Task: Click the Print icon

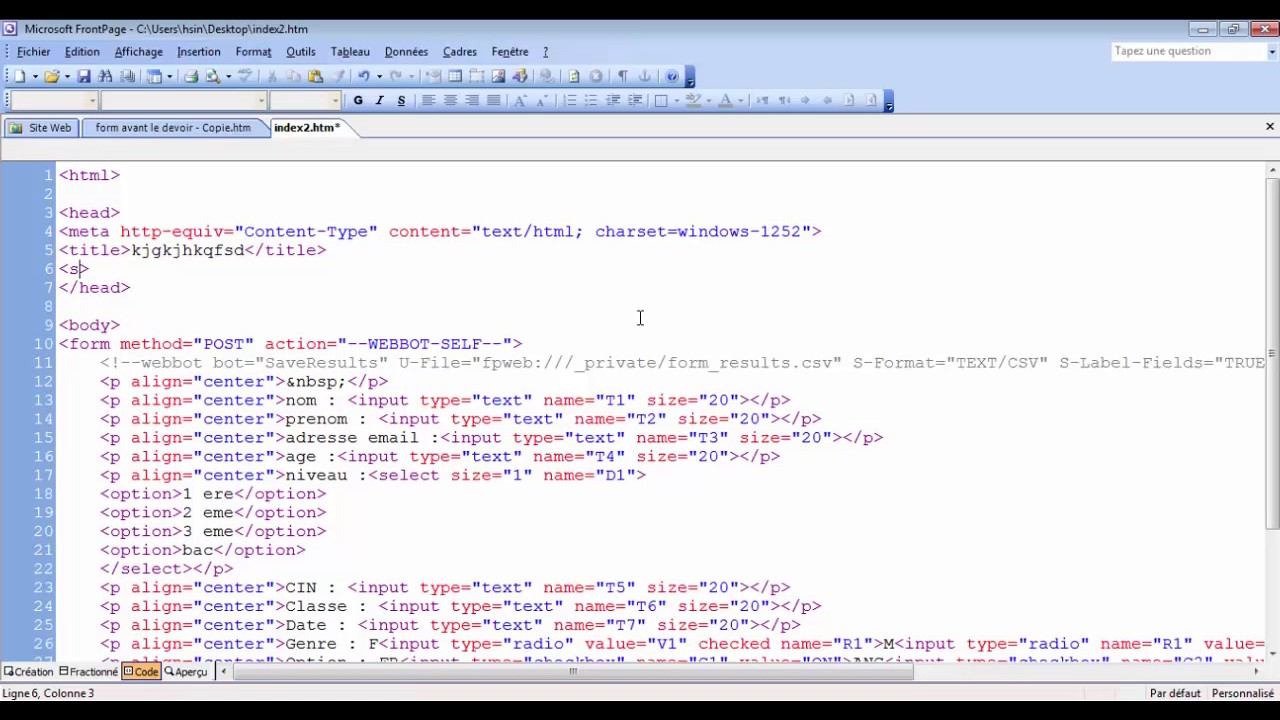Action: click(x=190, y=76)
